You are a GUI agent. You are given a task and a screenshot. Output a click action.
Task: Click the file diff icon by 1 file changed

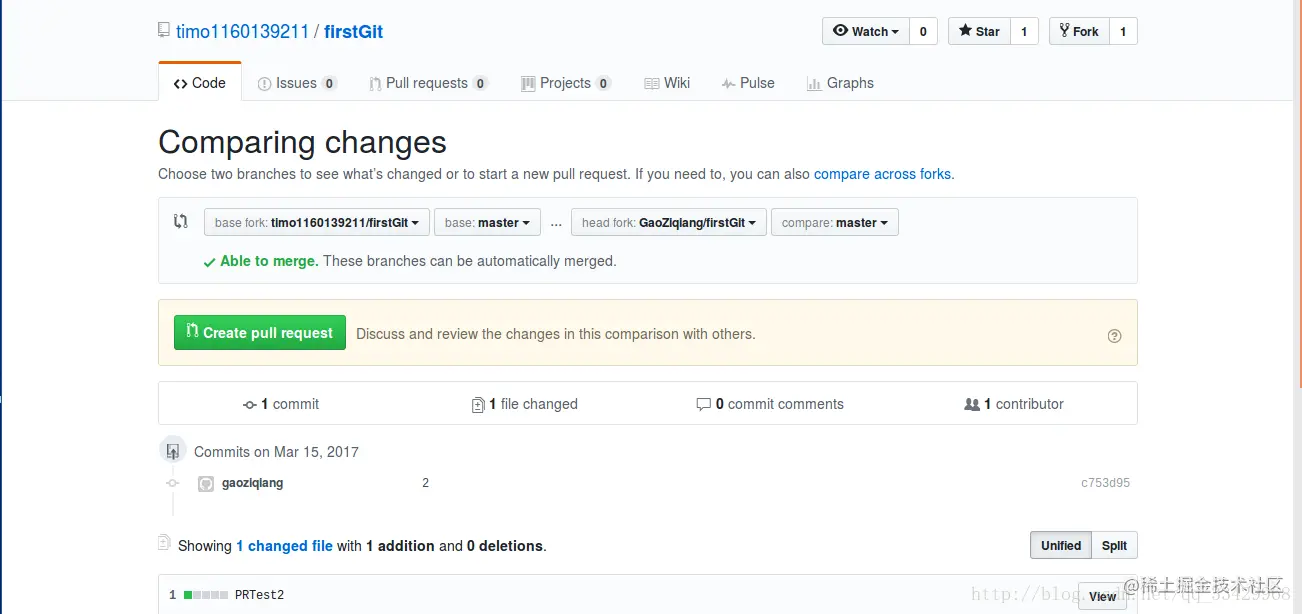coord(478,405)
